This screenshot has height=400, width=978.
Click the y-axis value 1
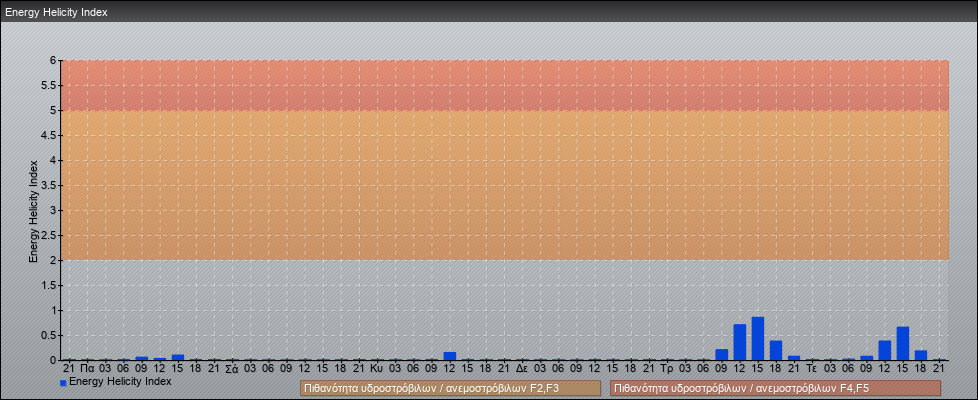54,310
